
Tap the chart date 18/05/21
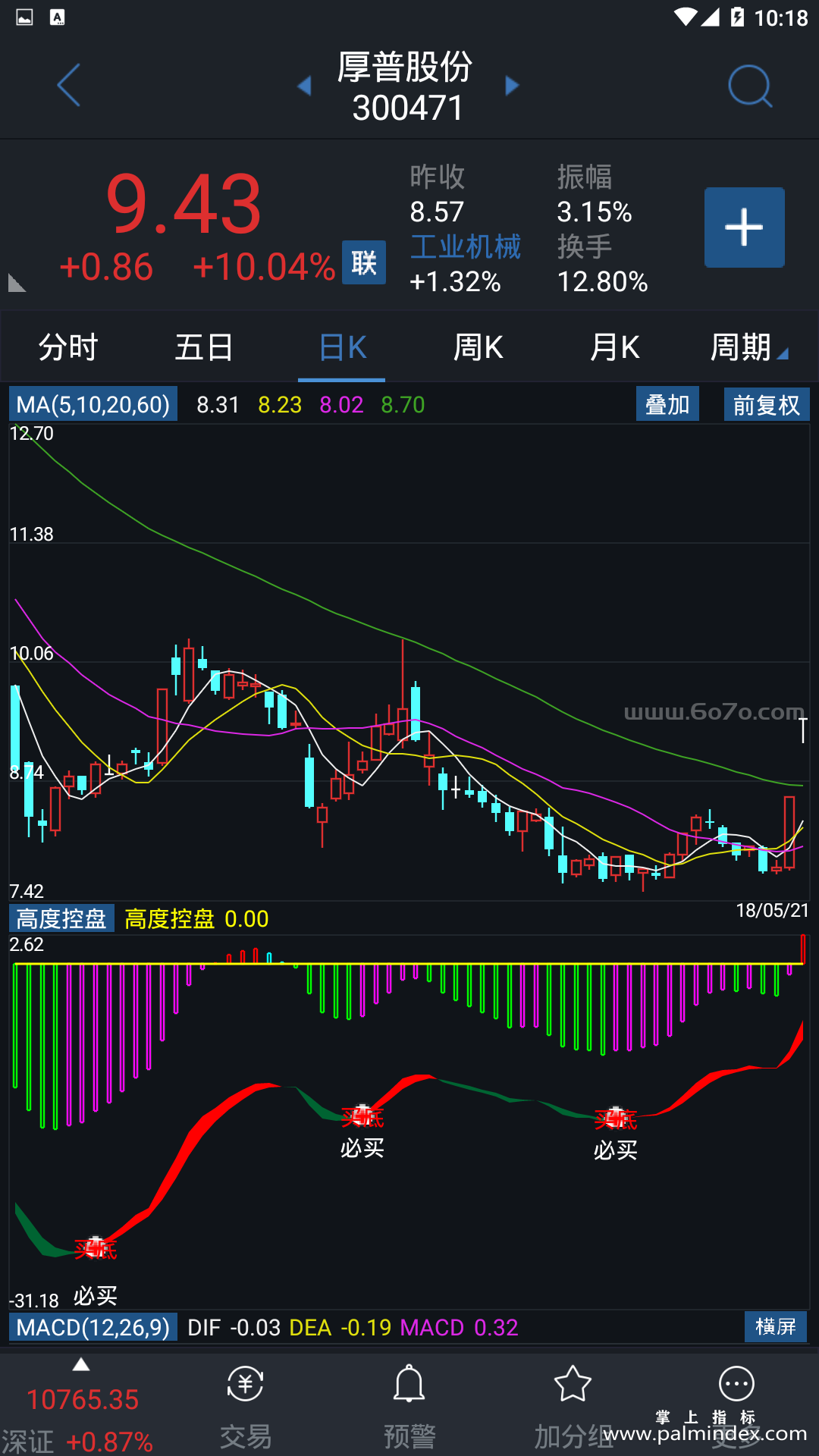773,910
